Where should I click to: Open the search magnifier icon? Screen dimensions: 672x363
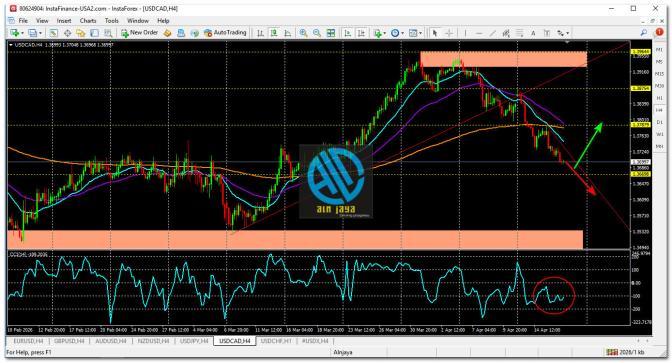click(644, 33)
